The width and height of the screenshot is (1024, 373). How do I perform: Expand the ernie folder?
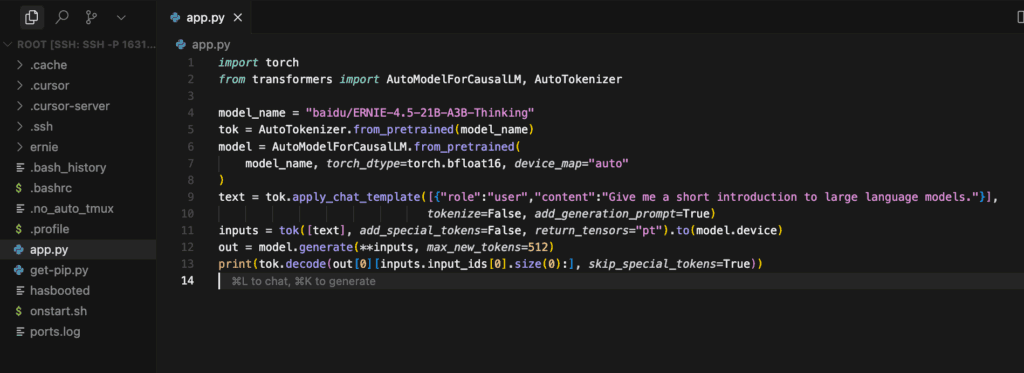click(x=78, y=147)
